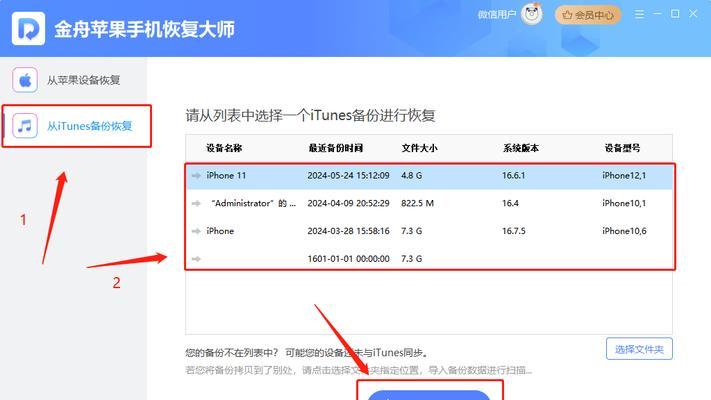The width and height of the screenshot is (711, 400).
Task: Click the 文件大小 column header
Action: (419, 148)
